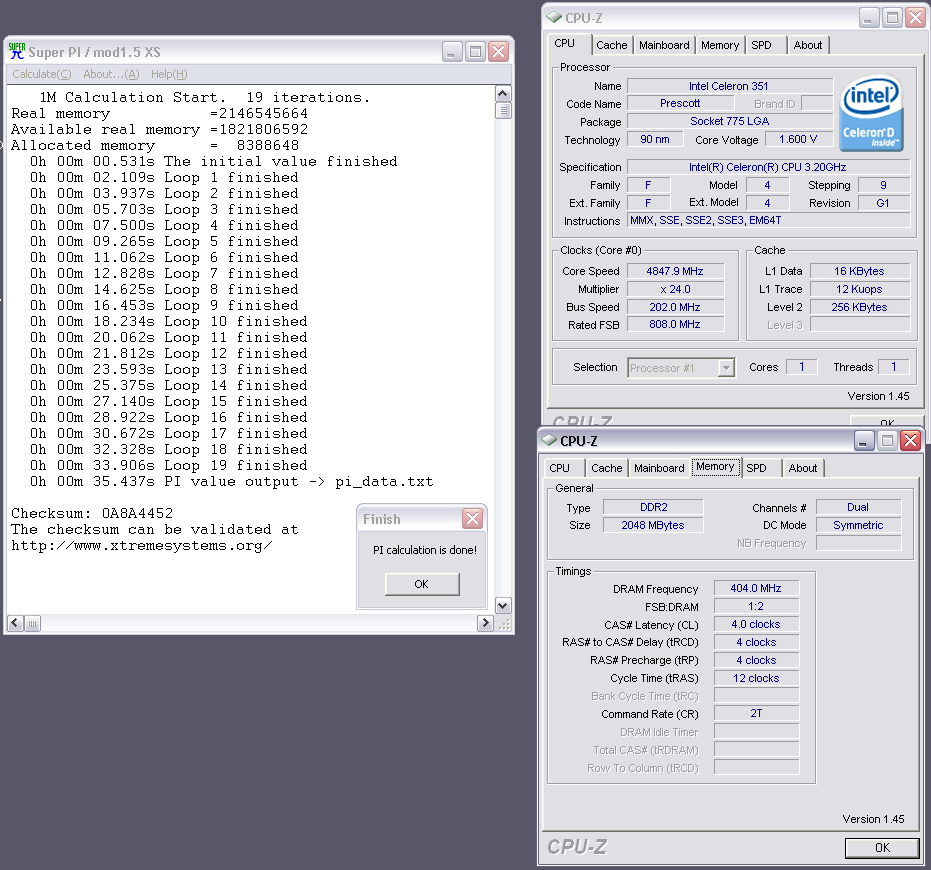Click the Intel Celeron 351 name field
This screenshot has height=870, width=931.
coord(730,86)
